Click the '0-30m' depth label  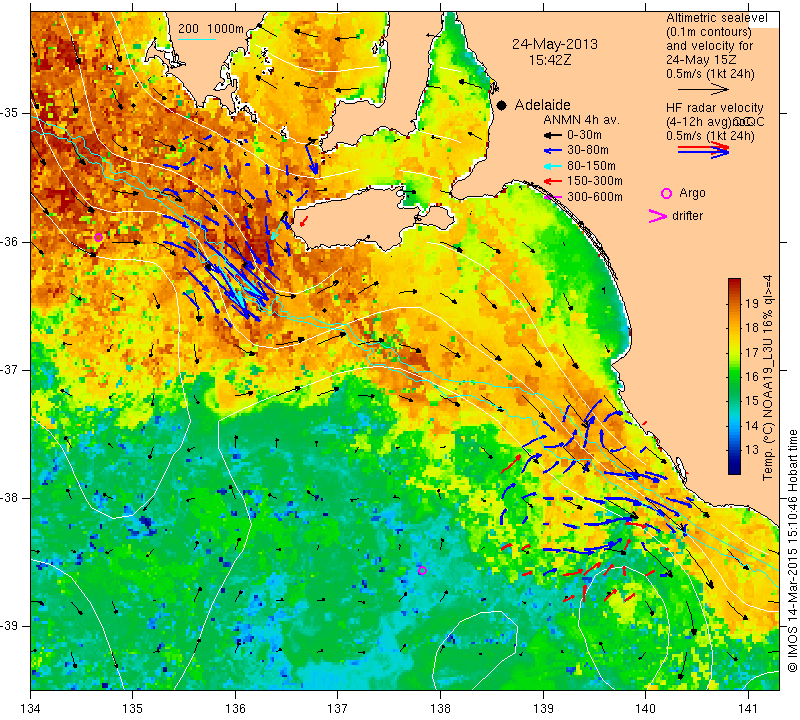click(584, 135)
